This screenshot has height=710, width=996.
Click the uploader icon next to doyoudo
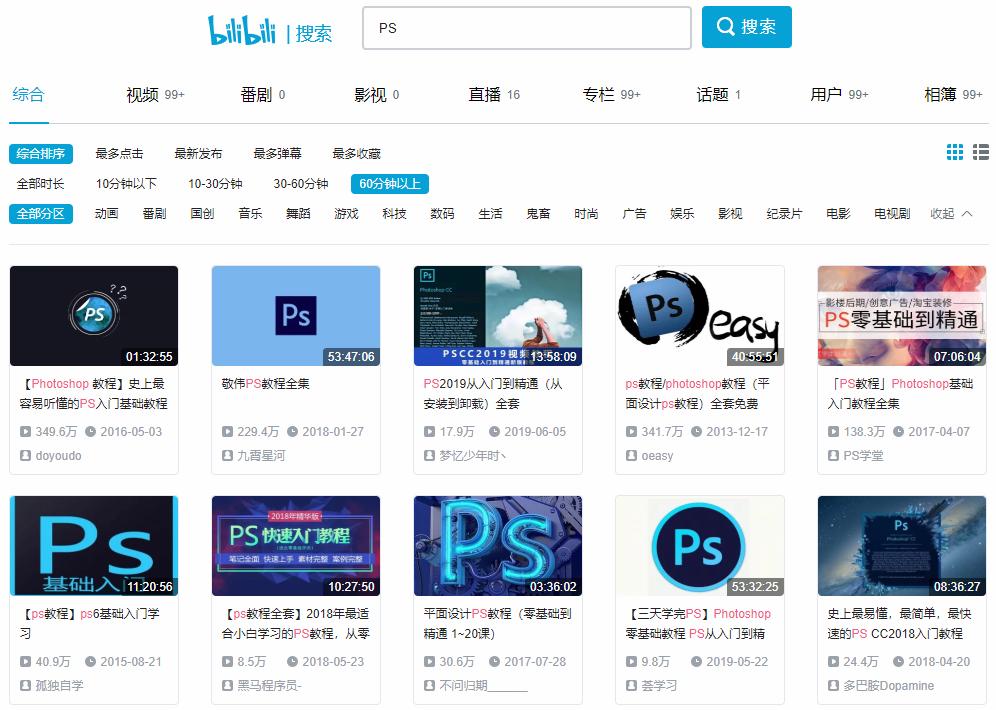click(x=25, y=456)
